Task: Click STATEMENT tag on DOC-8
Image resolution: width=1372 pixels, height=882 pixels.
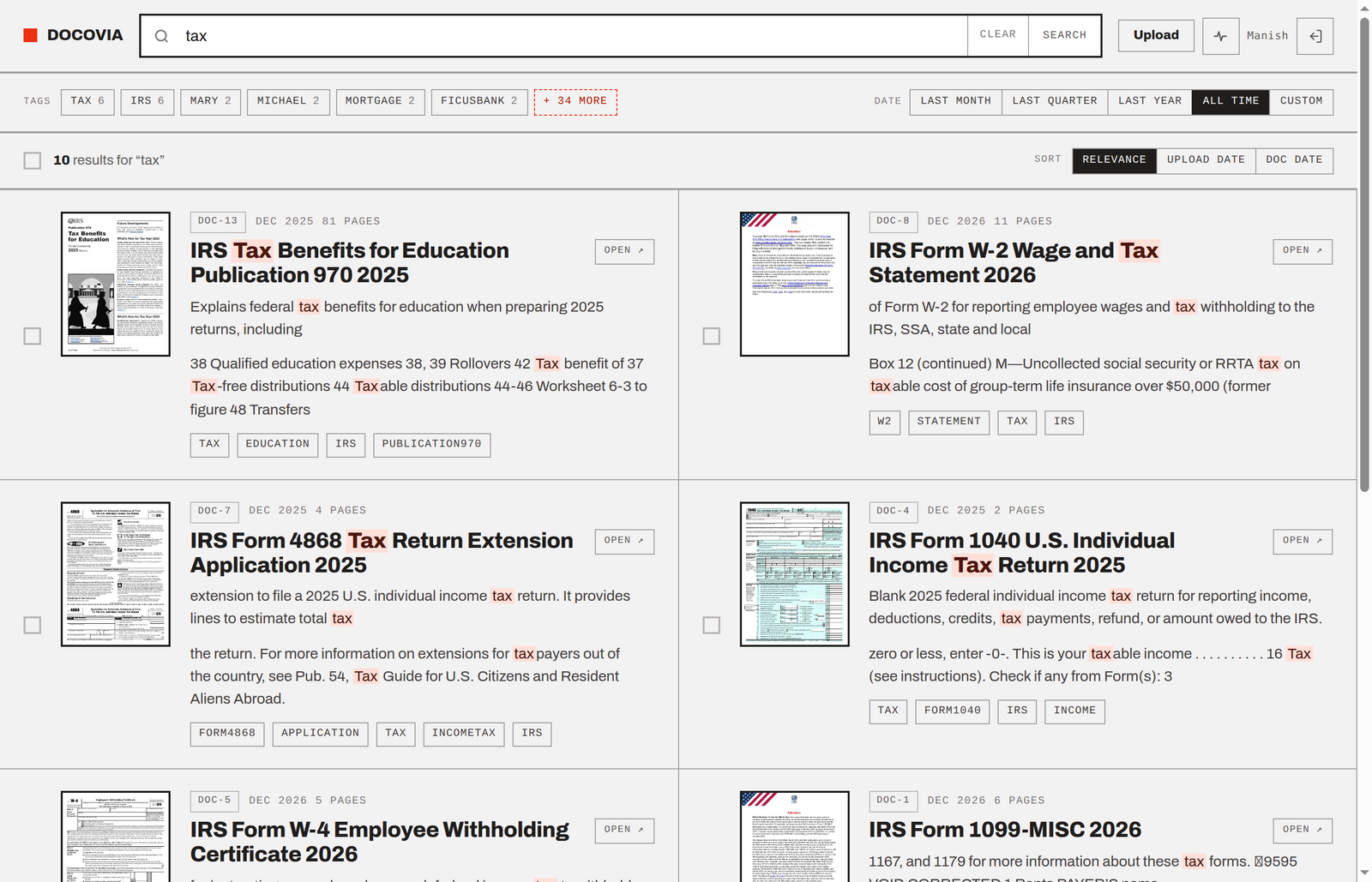Action: pyautogui.click(x=949, y=422)
